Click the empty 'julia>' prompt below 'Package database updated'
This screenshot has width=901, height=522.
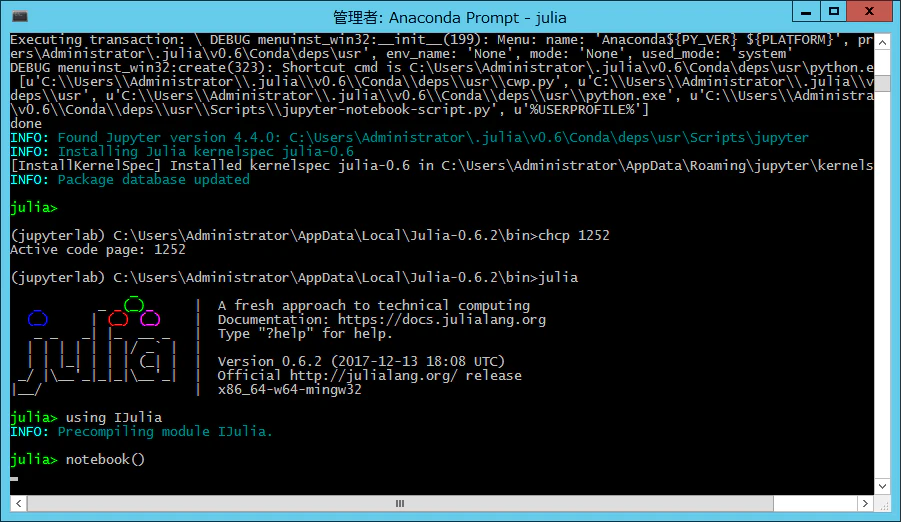coord(34,208)
